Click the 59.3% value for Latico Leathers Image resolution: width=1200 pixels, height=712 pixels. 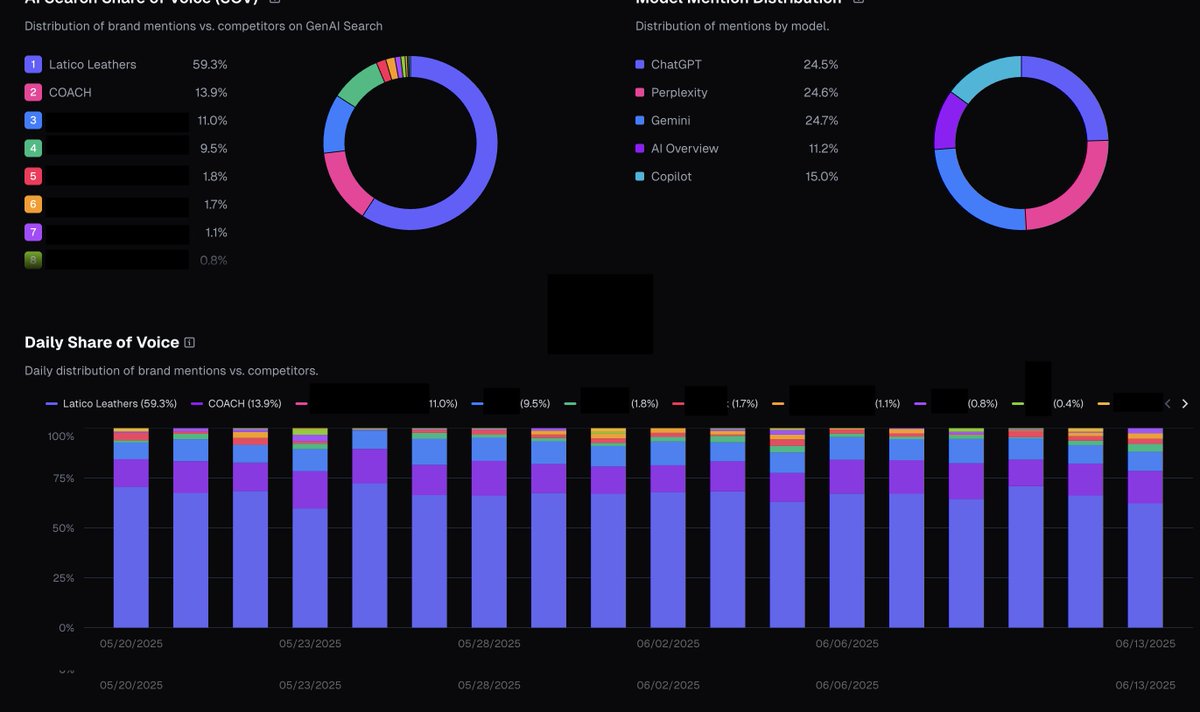tap(210, 64)
